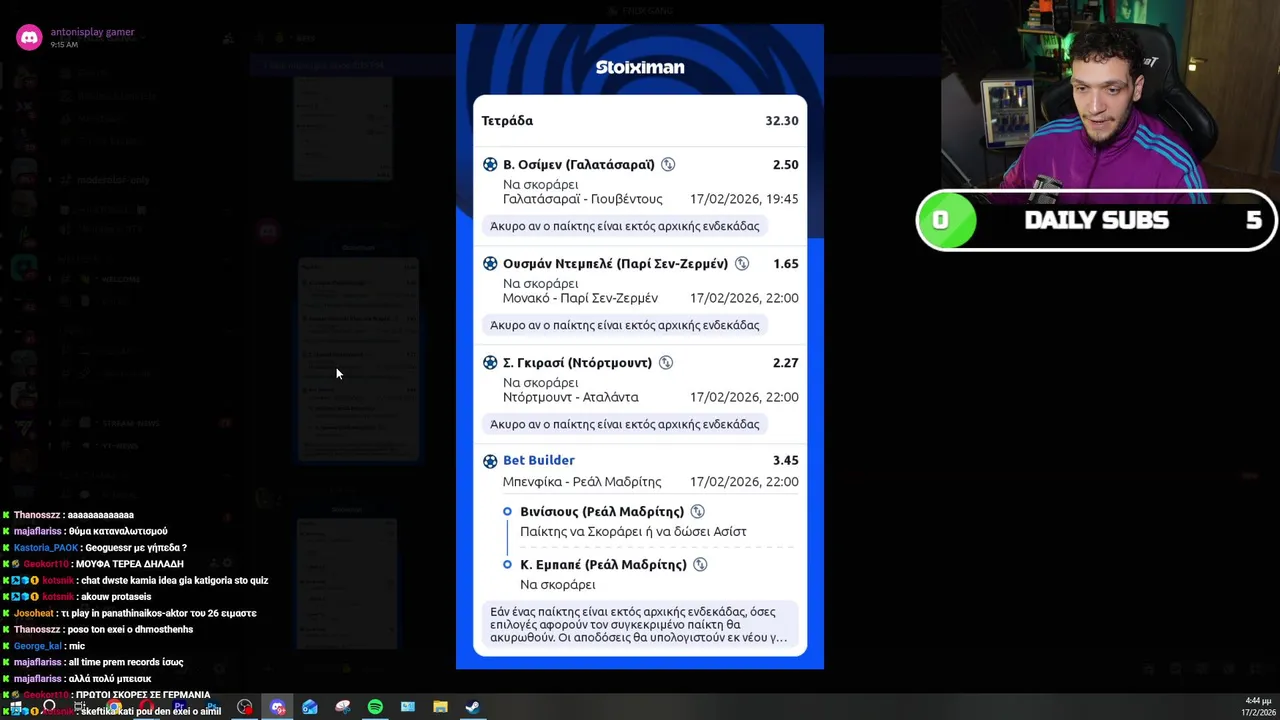Viewport: 1280px width, 720px height.
Task: Click the Discord logo avatar at top left
Action: pos(29,38)
